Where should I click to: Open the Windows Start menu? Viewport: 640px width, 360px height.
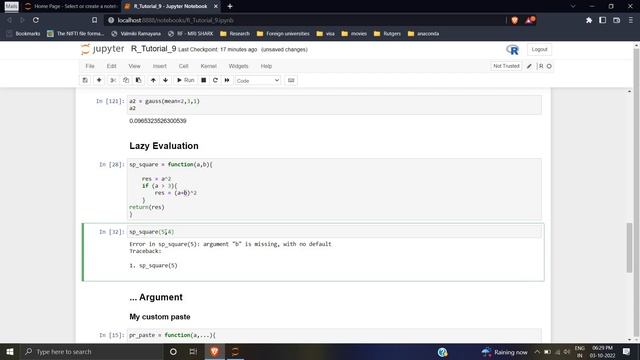[10, 351]
